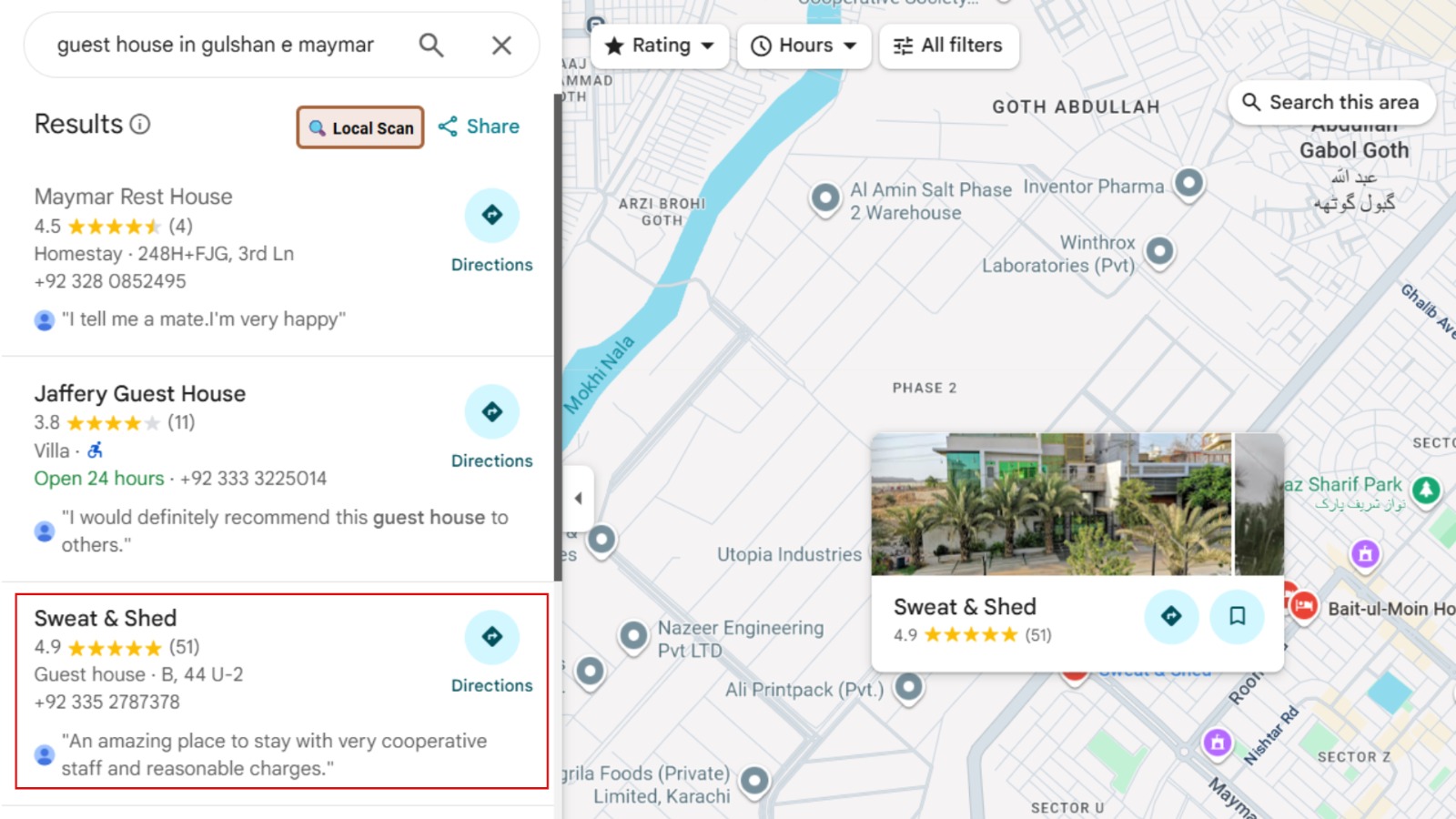
Task: Save Sweat & Shed with bookmark icon
Action: click(x=1237, y=616)
